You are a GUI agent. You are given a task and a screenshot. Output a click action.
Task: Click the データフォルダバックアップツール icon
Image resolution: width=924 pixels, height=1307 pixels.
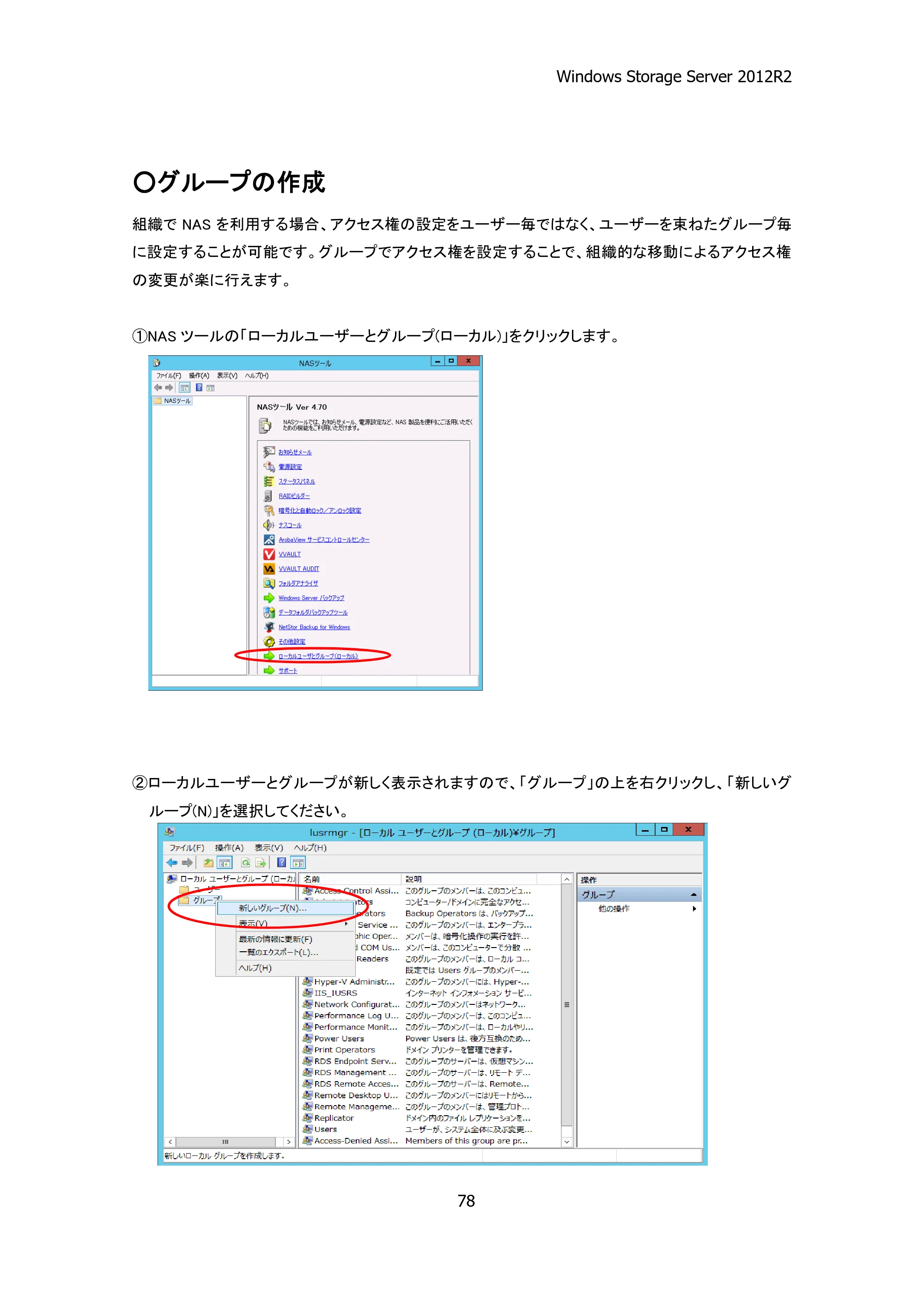[x=269, y=613]
